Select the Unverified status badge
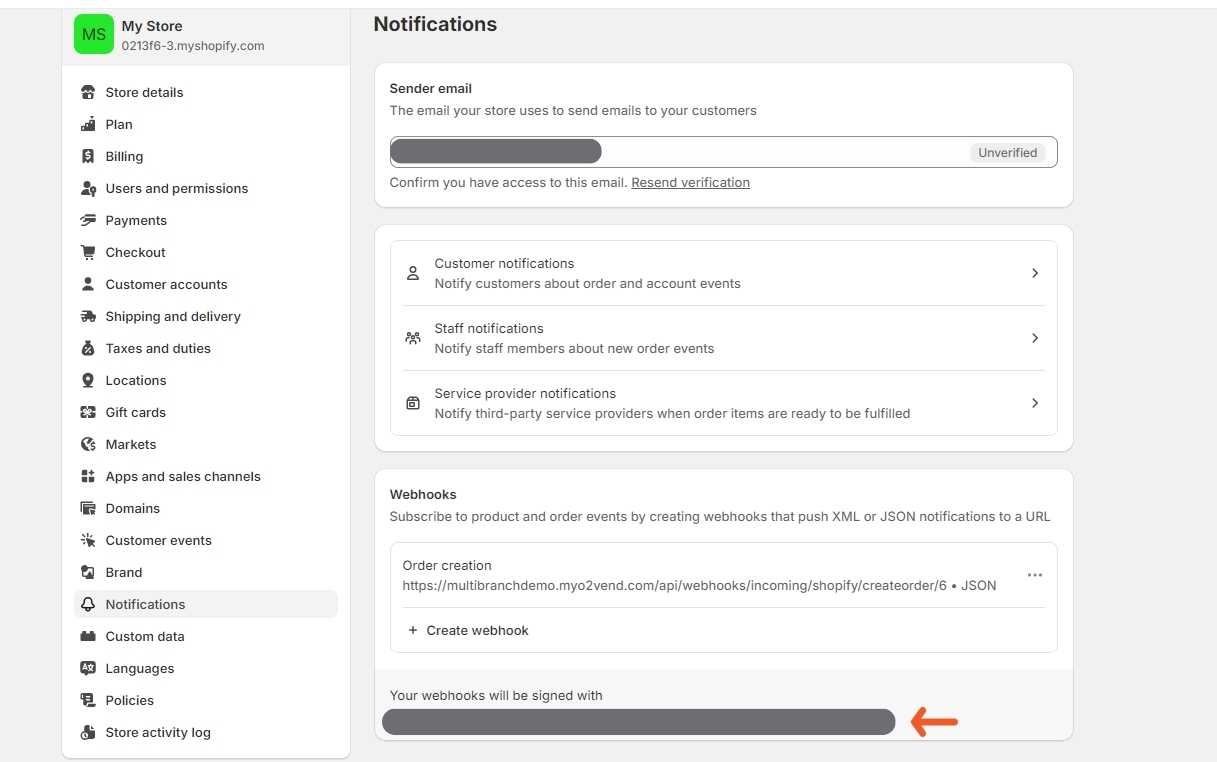Viewport: 1217px width, 762px height. 1007,152
